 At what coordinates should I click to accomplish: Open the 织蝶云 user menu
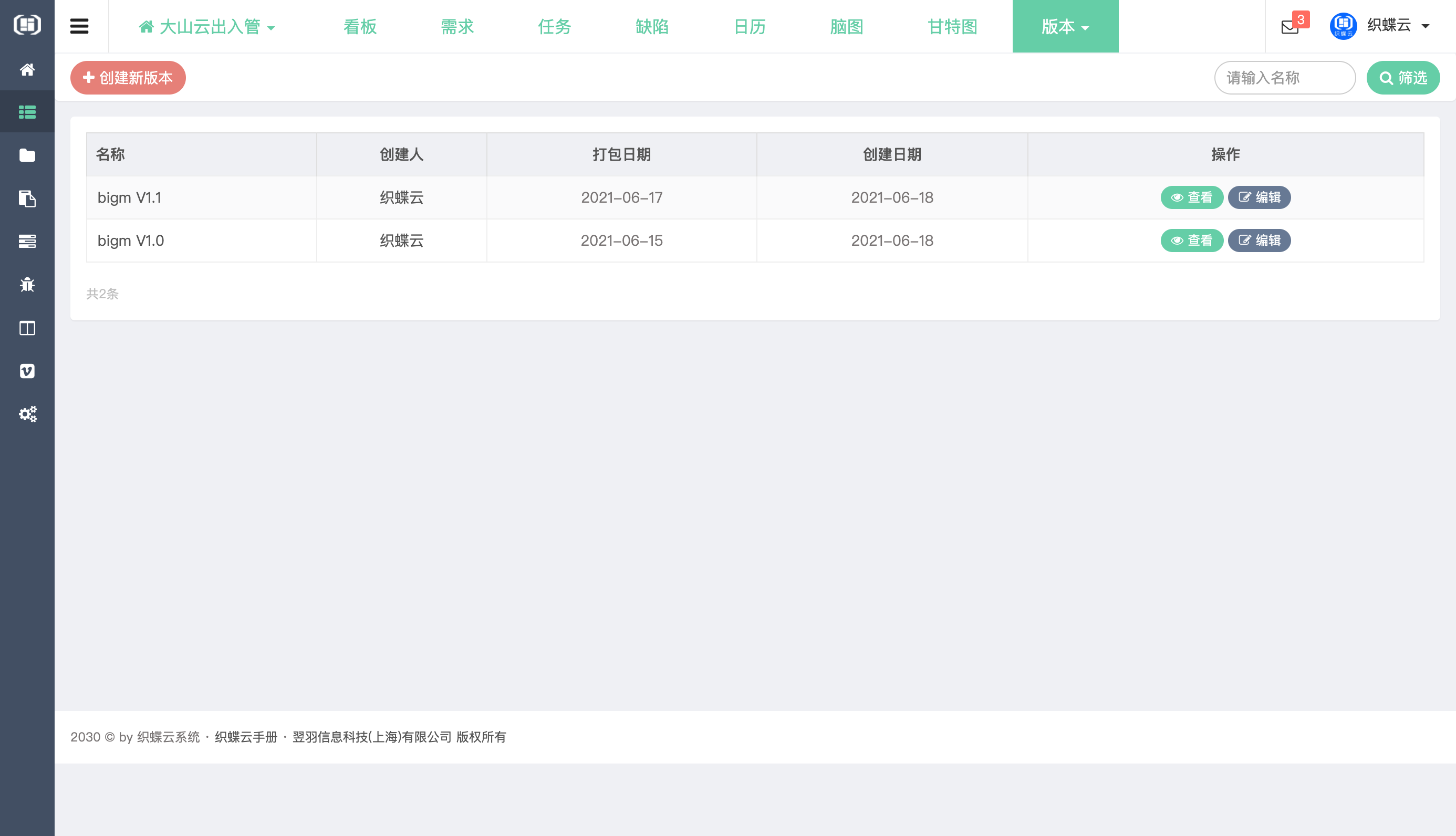1389,25
